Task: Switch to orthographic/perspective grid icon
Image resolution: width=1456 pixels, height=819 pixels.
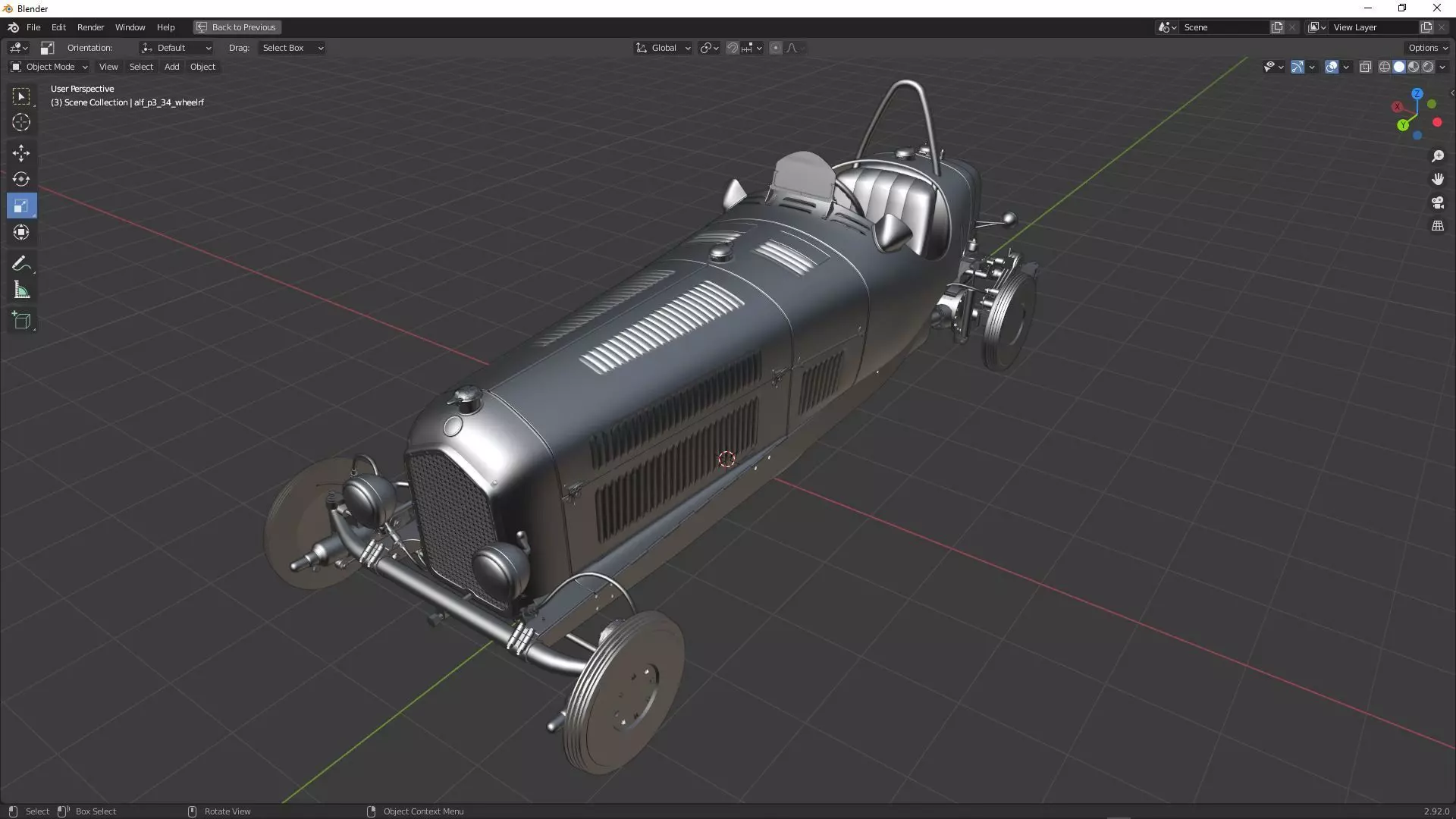Action: click(x=1437, y=226)
